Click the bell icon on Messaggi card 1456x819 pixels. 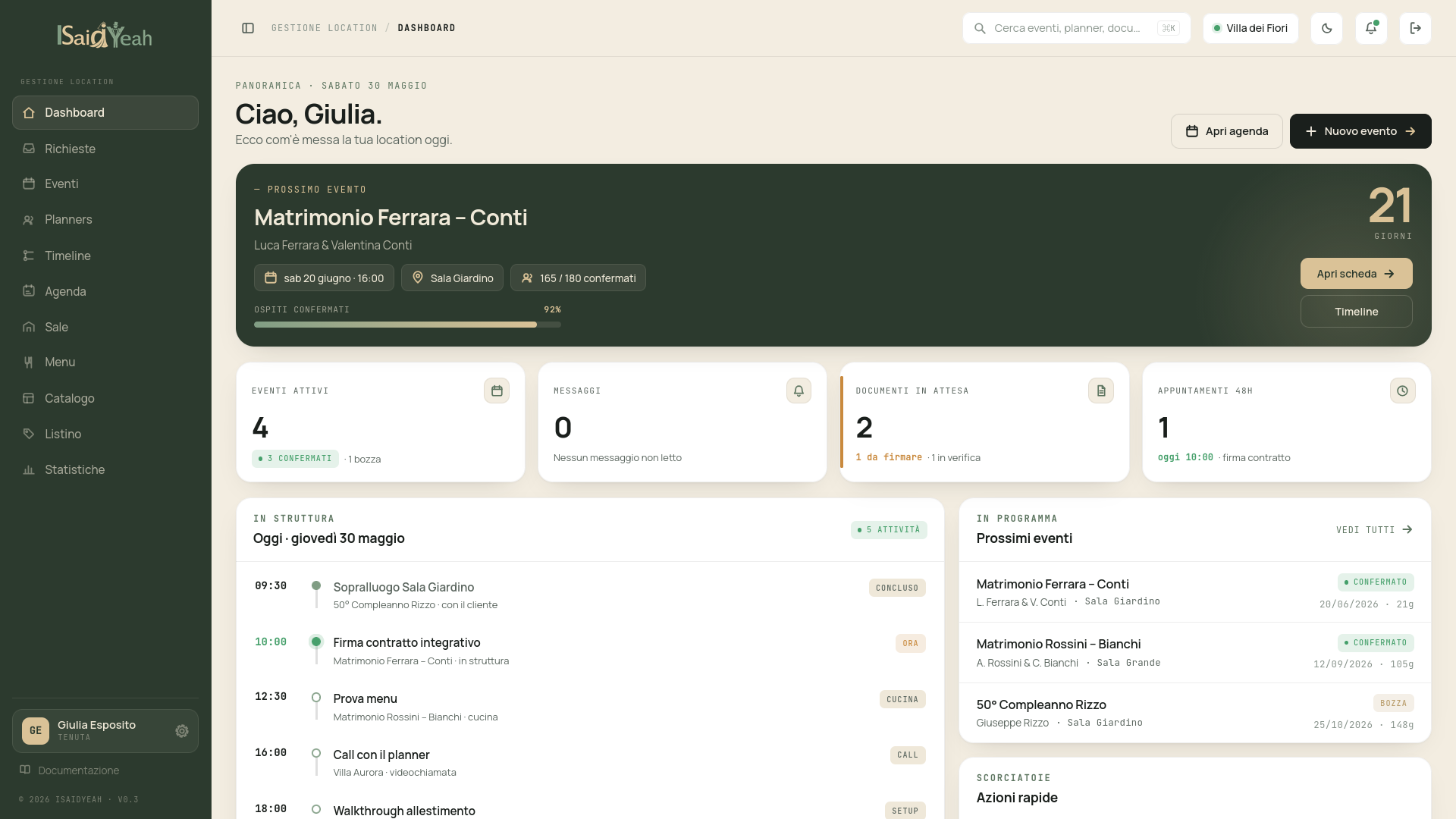tap(799, 391)
